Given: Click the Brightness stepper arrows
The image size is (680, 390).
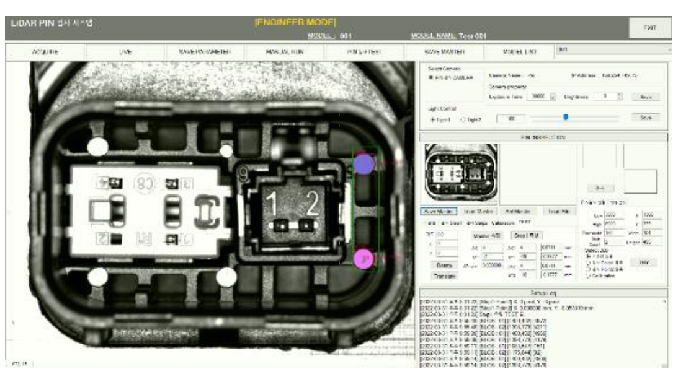Looking at the screenshot, I should [x=620, y=96].
